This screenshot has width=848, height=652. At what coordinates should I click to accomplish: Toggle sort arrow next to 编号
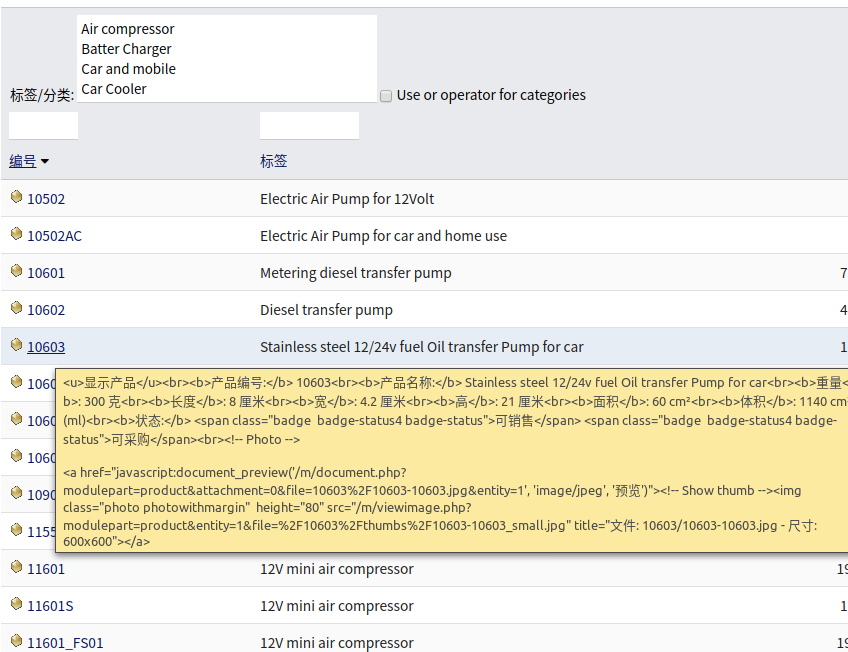tap(44, 161)
